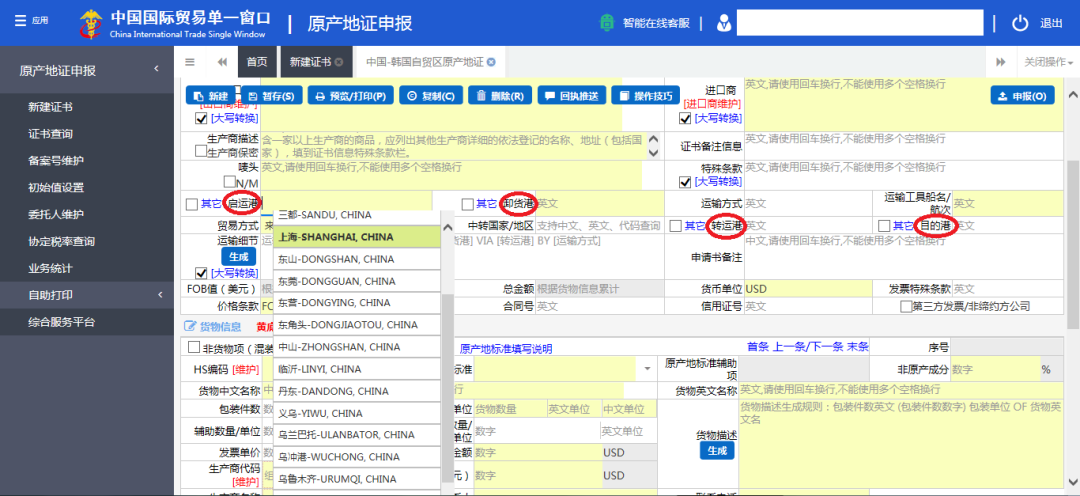Click the 进口商维护 red link
The height and width of the screenshot is (496, 1080).
(712, 104)
